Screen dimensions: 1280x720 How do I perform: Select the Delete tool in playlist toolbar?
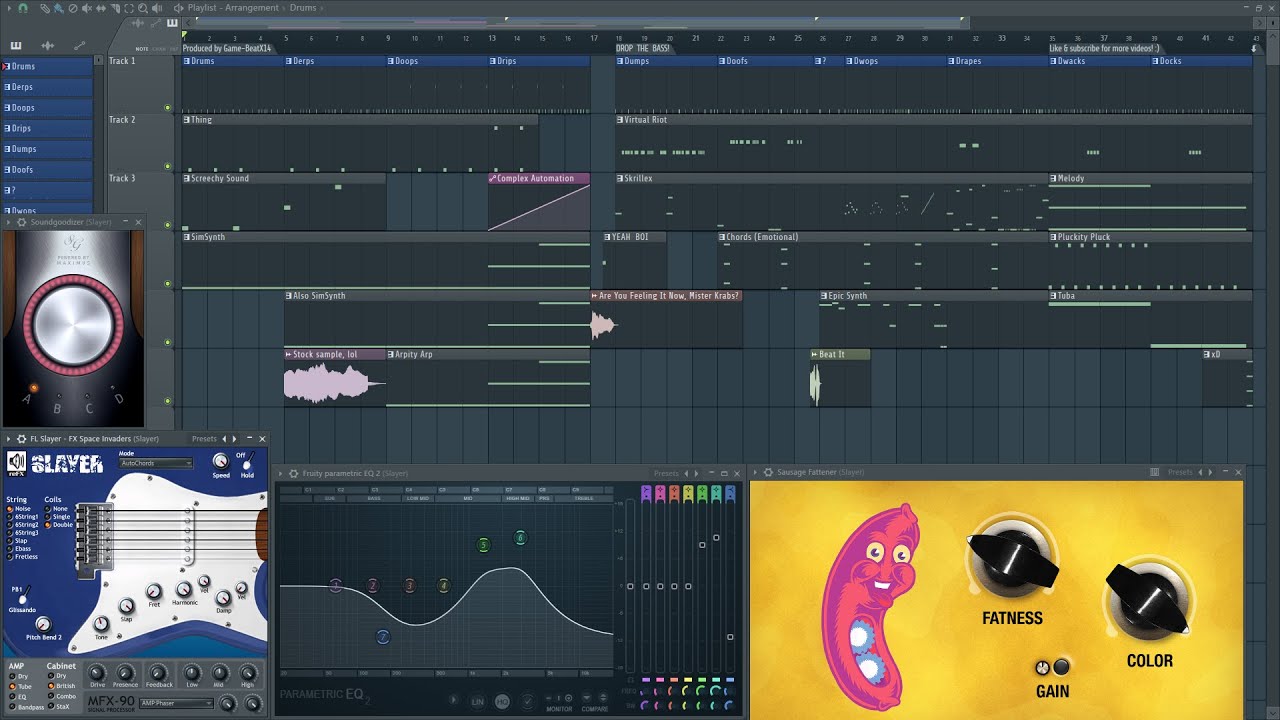pyautogui.click(x=73, y=8)
